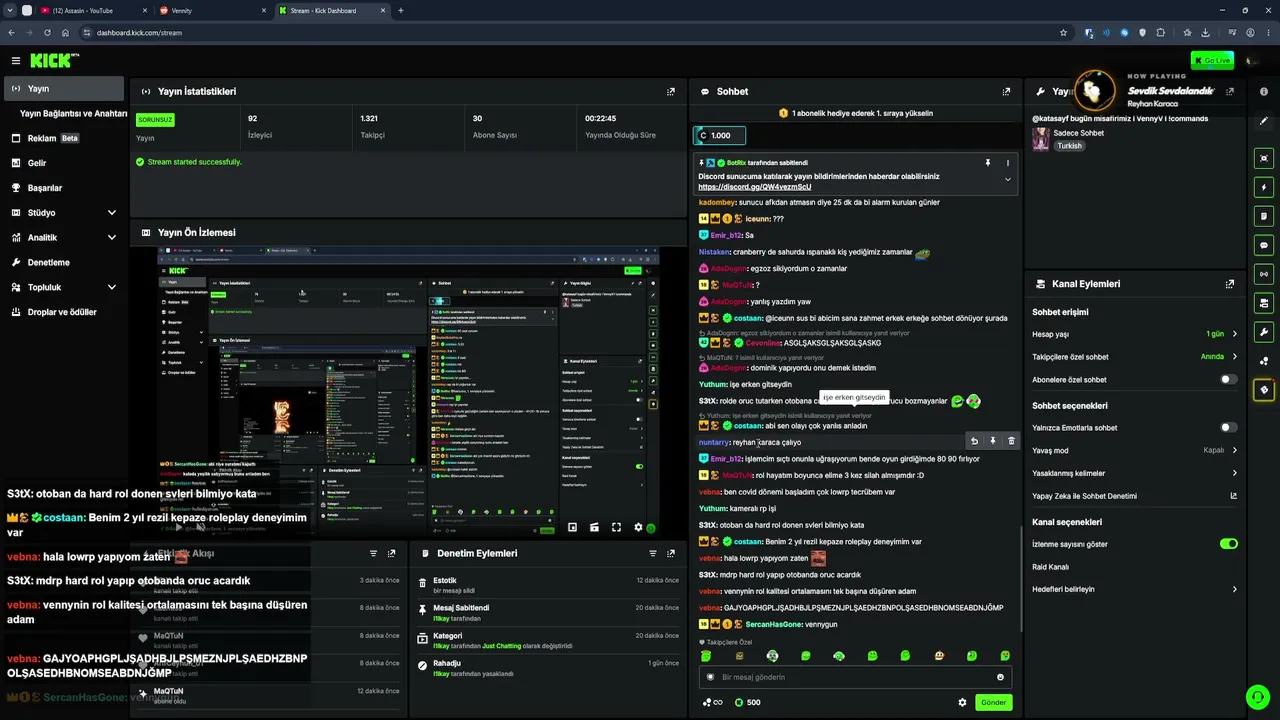This screenshot has height=720, width=1280.
Task: Open more options on the pinned message
Action: pos(1007,163)
